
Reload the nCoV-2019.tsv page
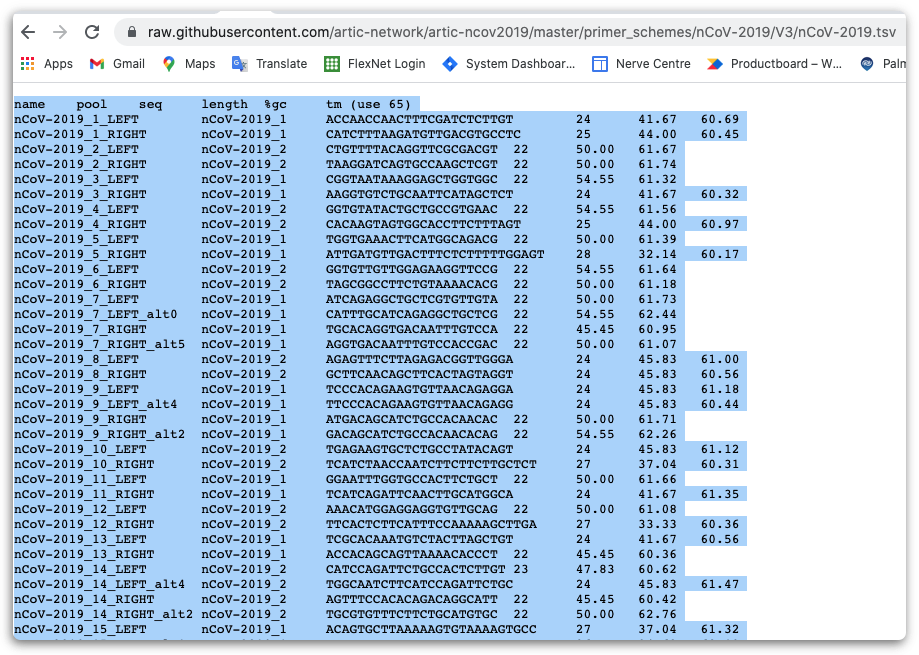click(94, 31)
